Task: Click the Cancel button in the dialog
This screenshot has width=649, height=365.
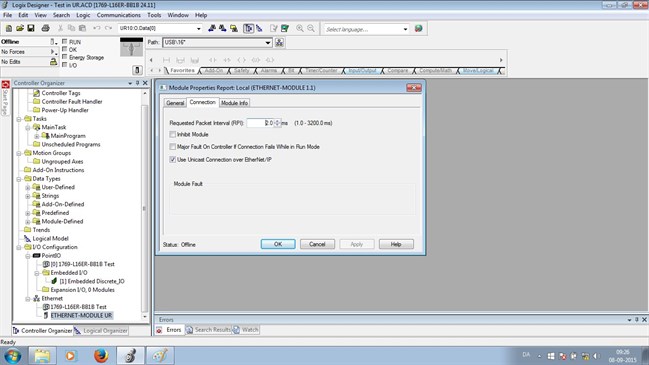Action: [317, 244]
